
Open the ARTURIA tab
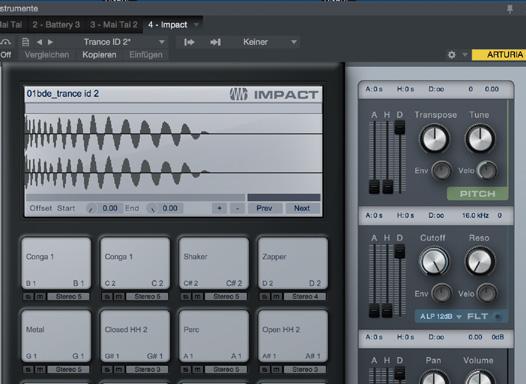point(499,55)
